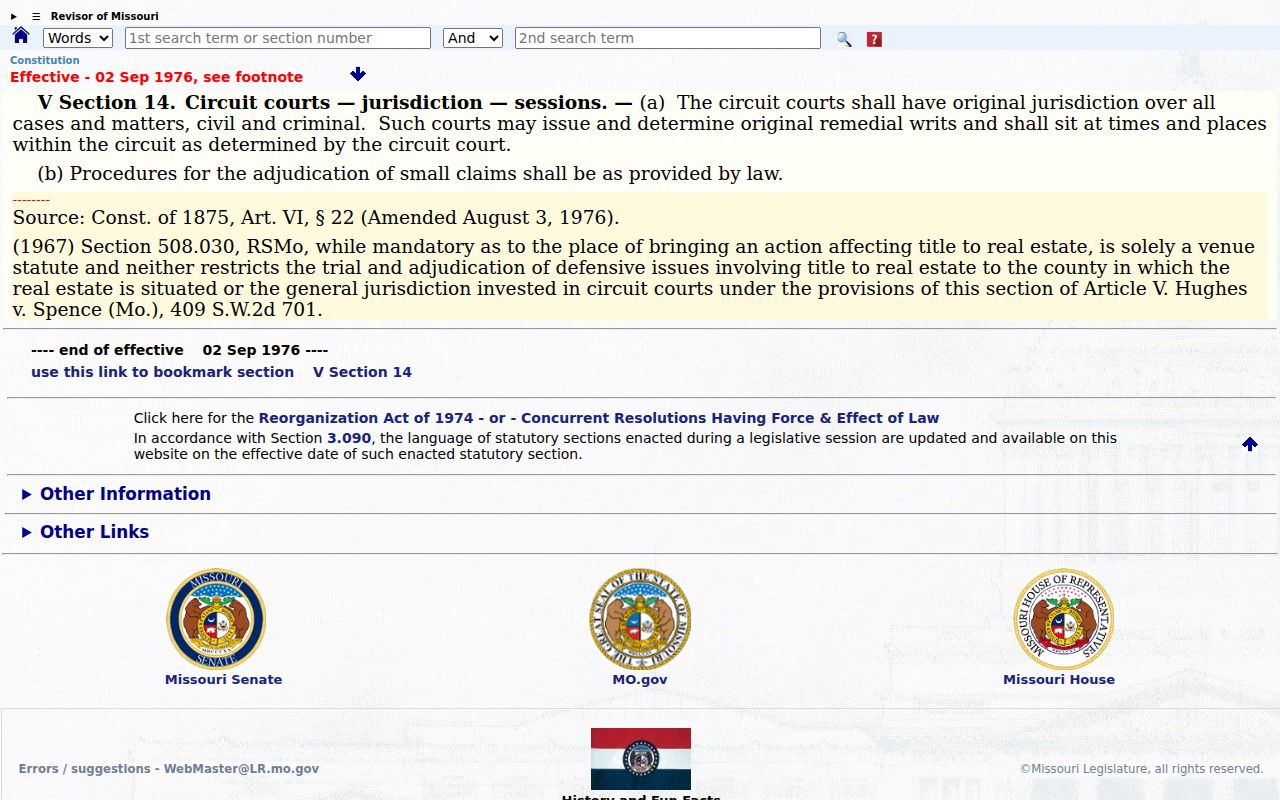Focus the 1st search term input
The image size is (1280, 800).
(278, 38)
